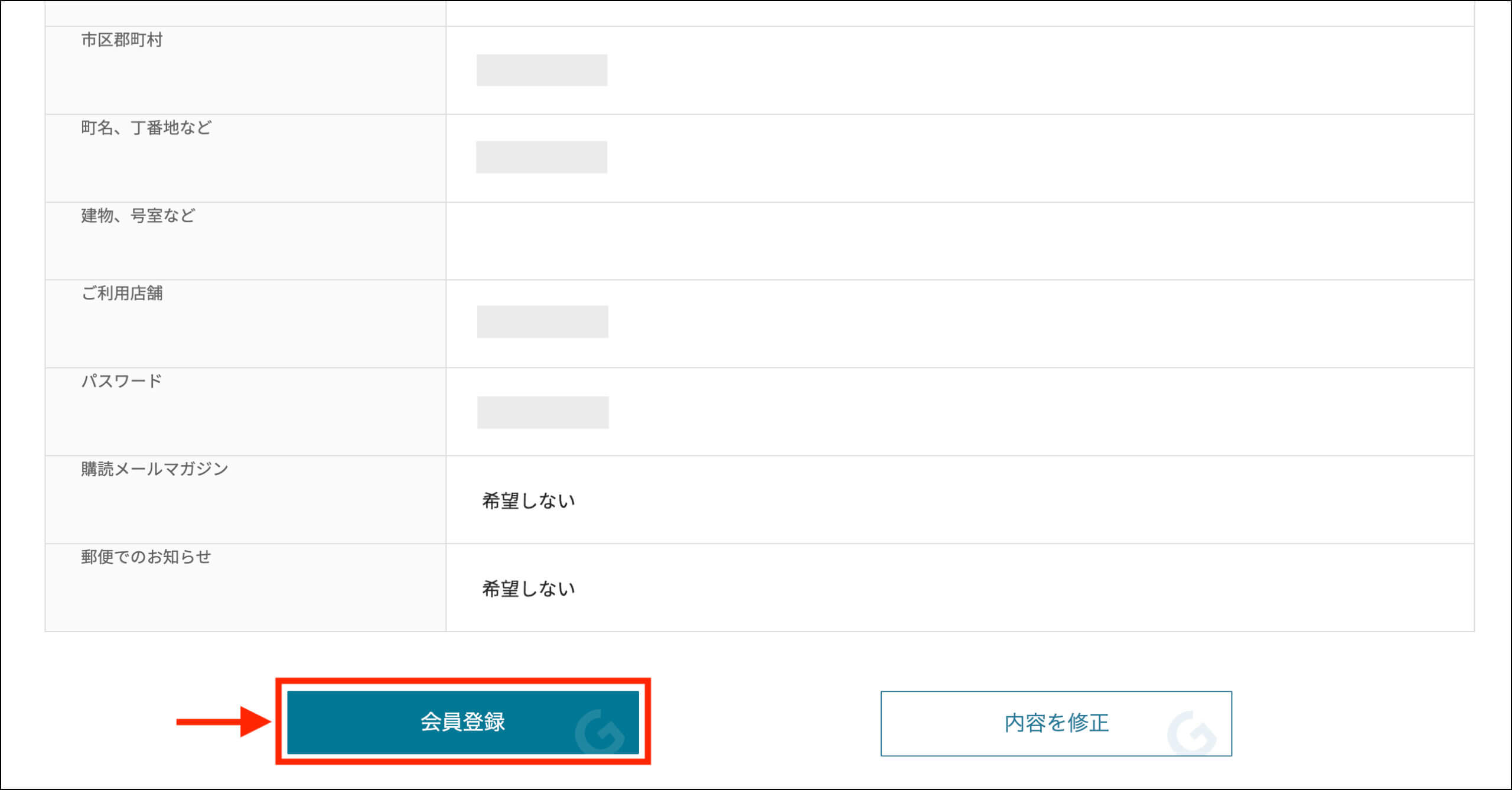Screen dimensions: 1512x790
Task: Click the masked value beside ご利用店舗
Action: pyautogui.click(x=542, y=321)
